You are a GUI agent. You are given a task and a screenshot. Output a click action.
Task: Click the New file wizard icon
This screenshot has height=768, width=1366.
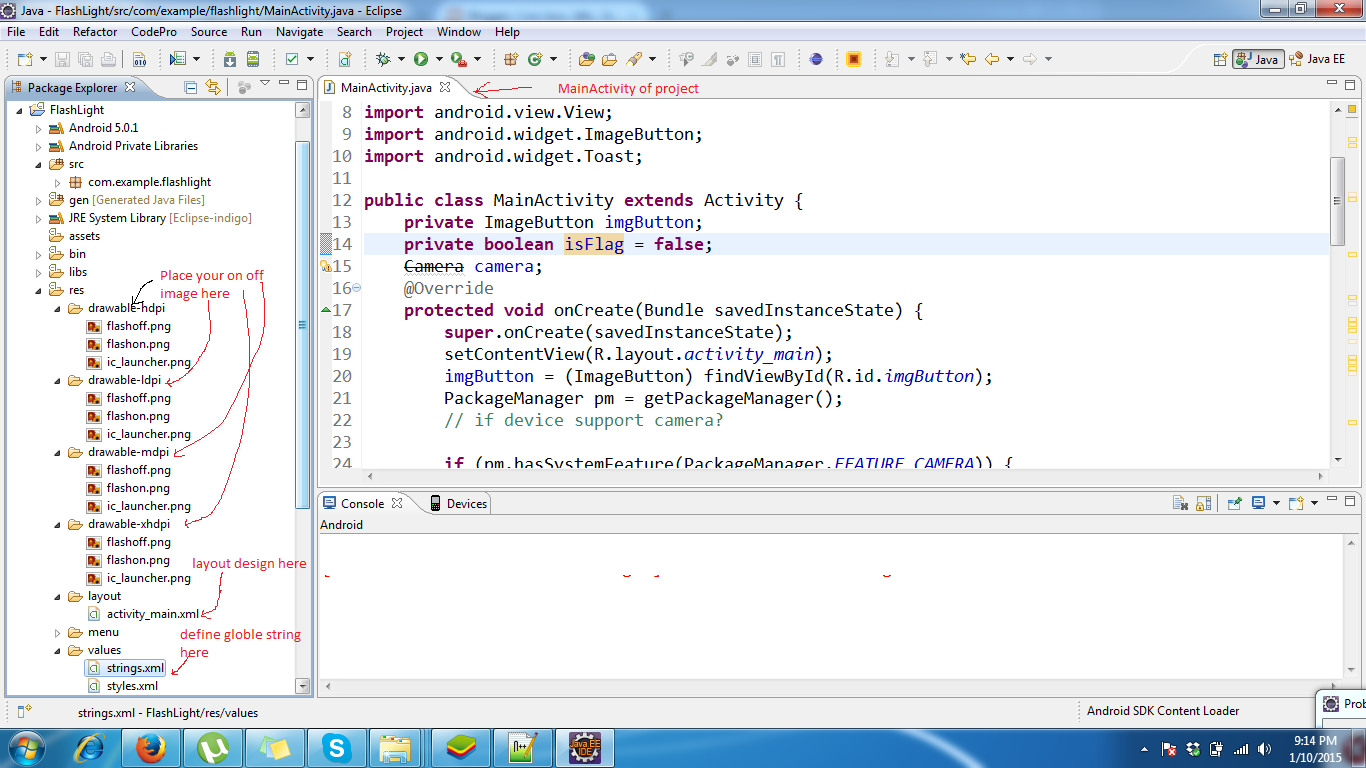[24, 59]
